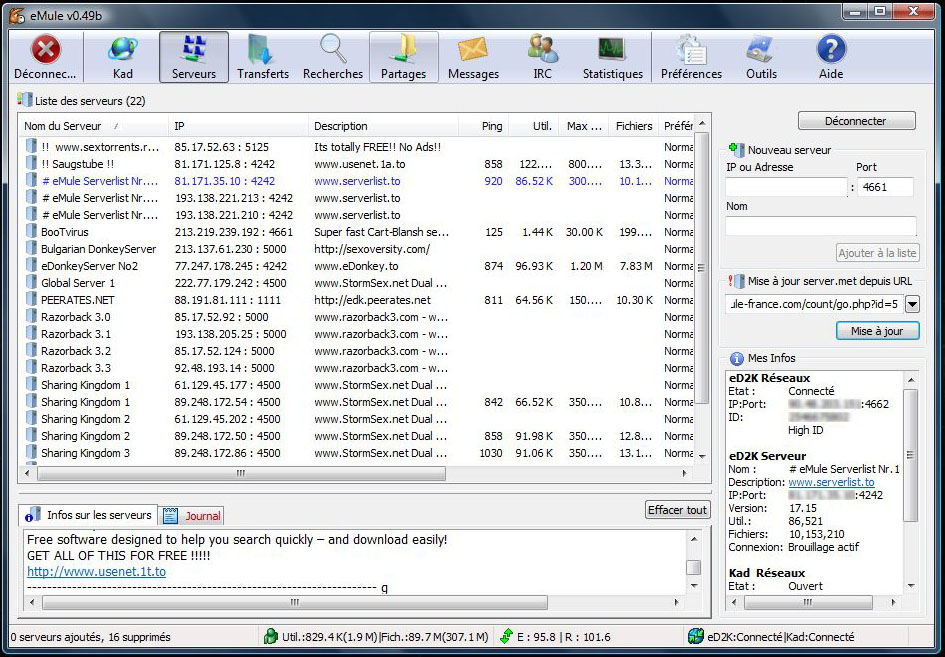
Task: Switch to the Journal tab
Action: click(193, 516)
